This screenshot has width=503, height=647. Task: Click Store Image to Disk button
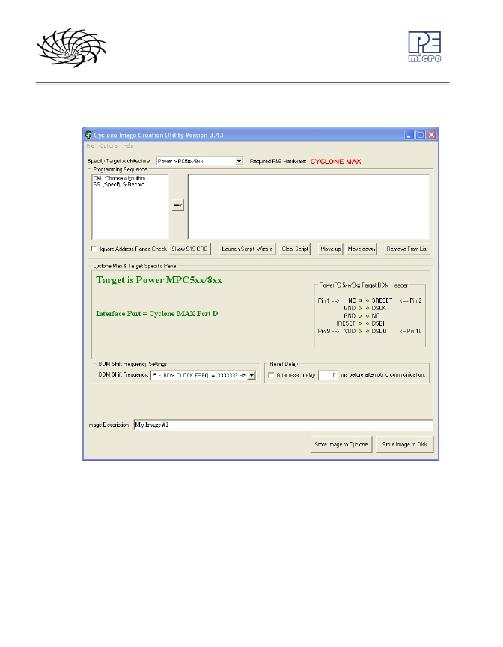coord(404,444)
